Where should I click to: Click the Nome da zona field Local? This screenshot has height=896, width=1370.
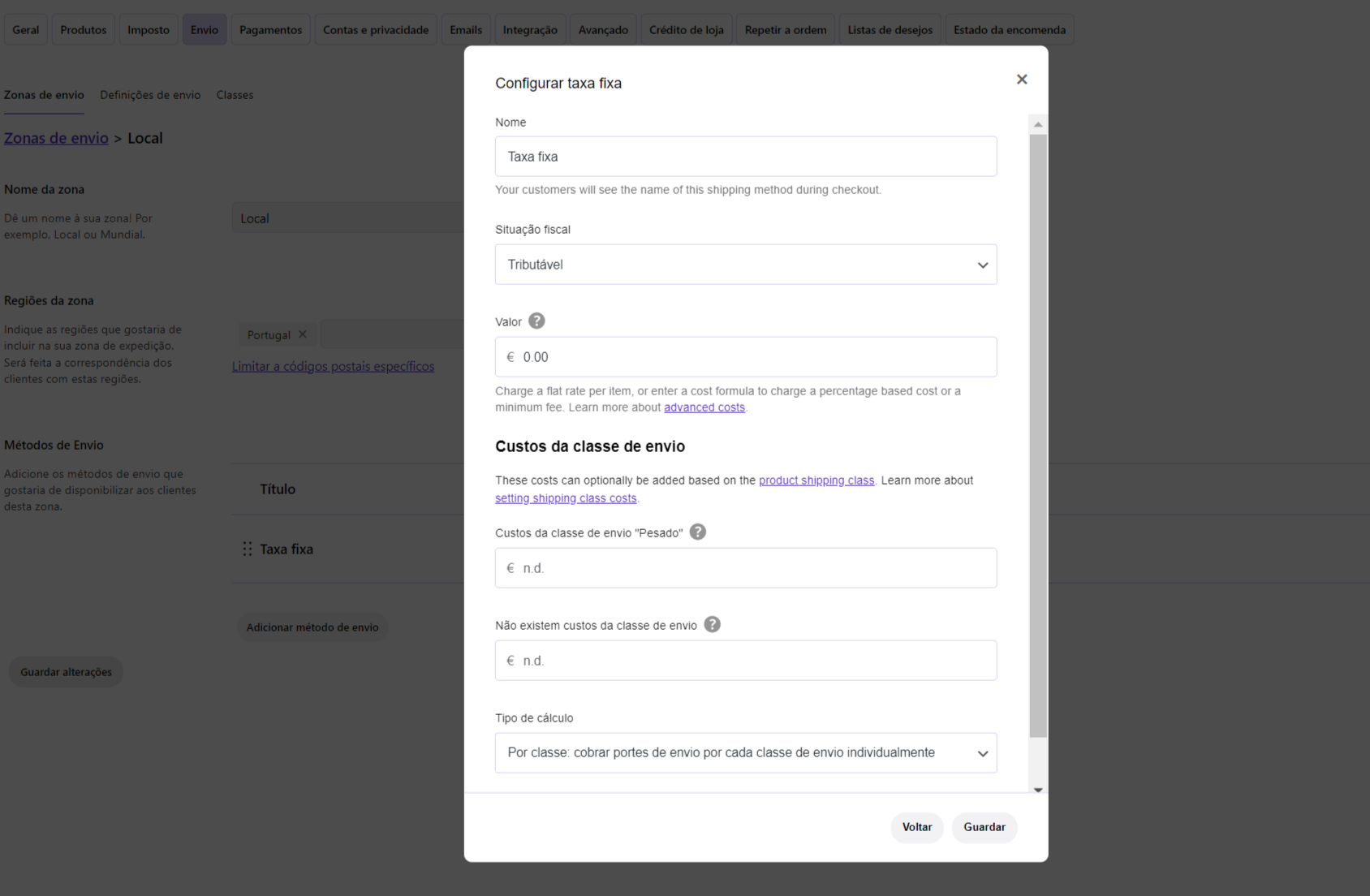pos(348,218)
